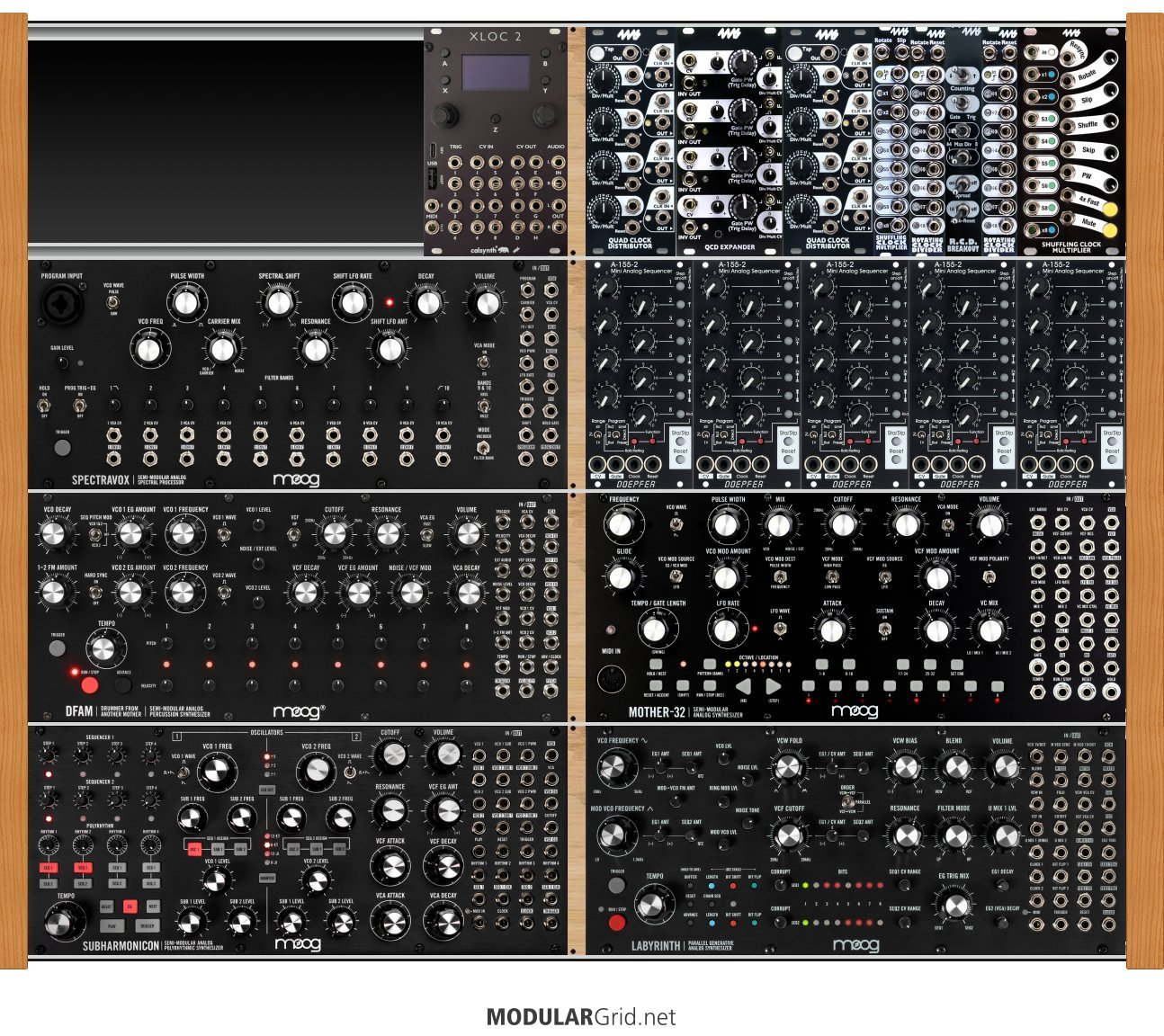Click the "R.C.D. BREAKOUT" module label
The image size is (1164, 1036).
(x=963, y=246)
